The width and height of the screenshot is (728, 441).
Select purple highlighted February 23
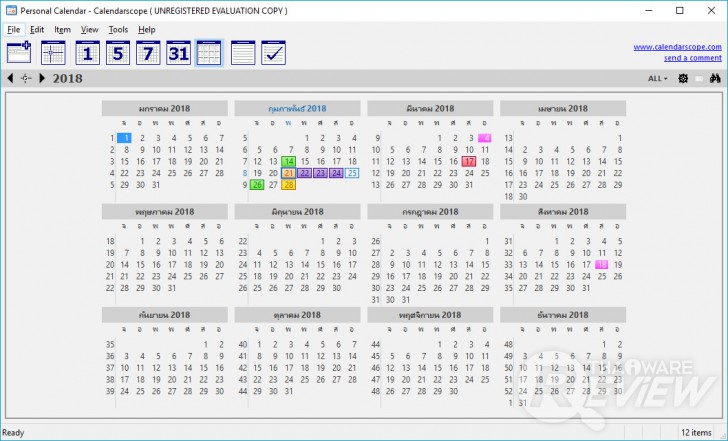320,173
